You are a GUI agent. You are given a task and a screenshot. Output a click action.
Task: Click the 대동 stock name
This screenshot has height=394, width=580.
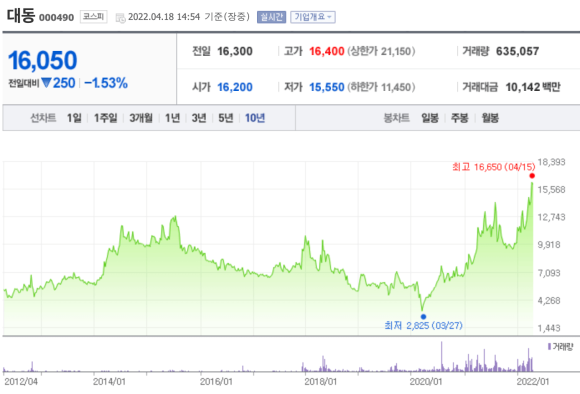click(x=21, y=16)
